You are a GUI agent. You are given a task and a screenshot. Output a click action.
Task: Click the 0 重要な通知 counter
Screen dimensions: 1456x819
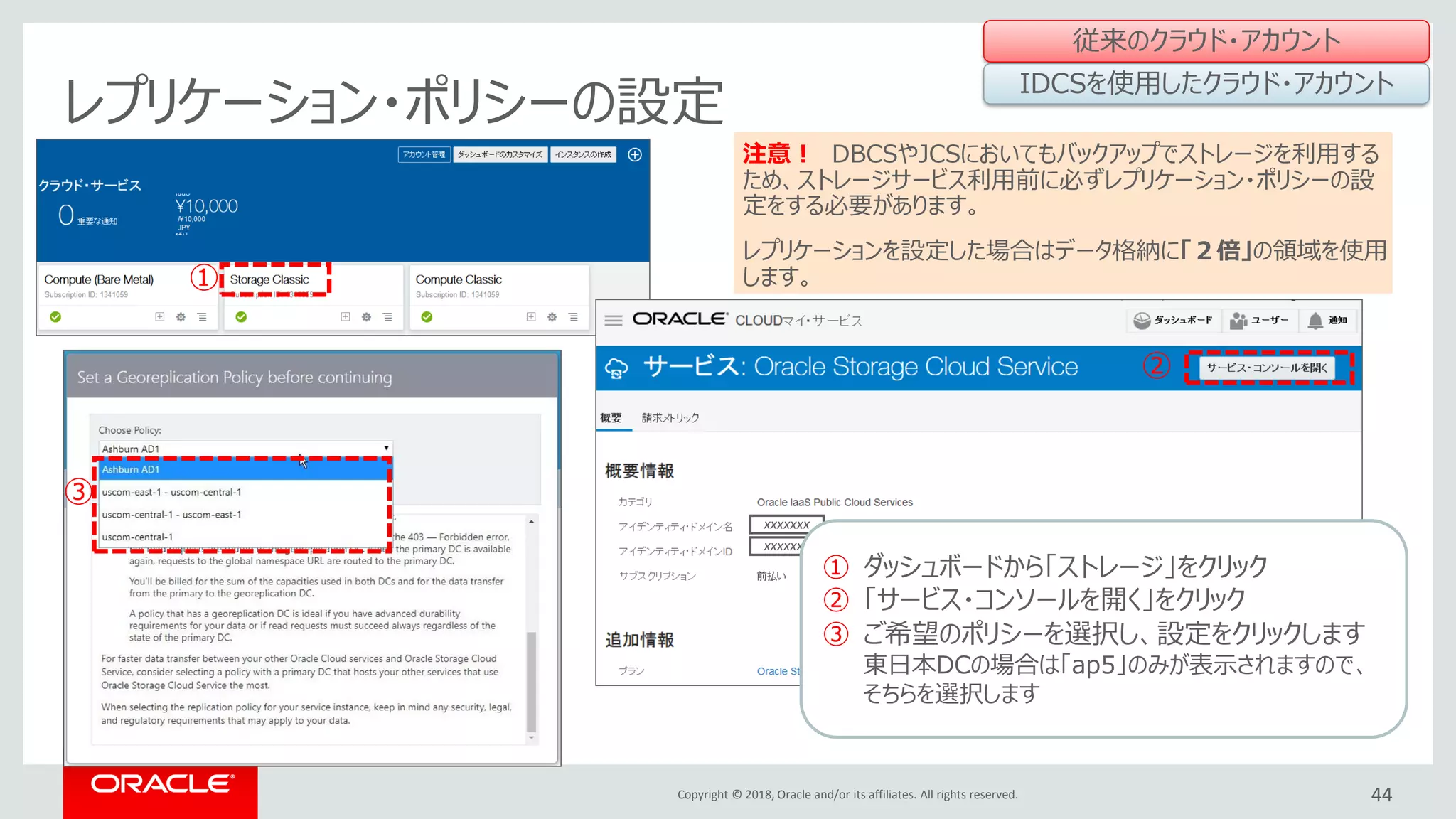88,215
